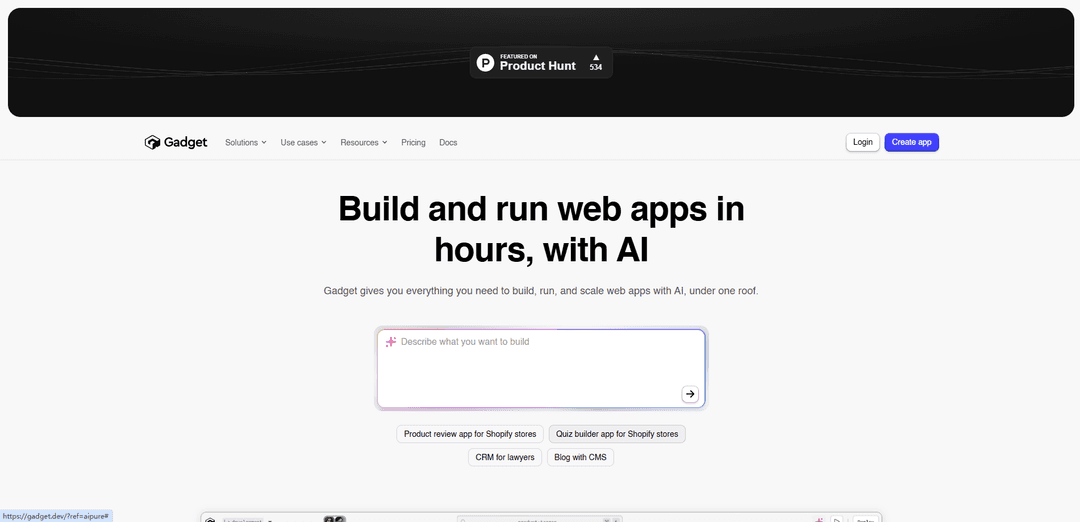Click the gadget.dev URL in status bar

pos(56,516)
